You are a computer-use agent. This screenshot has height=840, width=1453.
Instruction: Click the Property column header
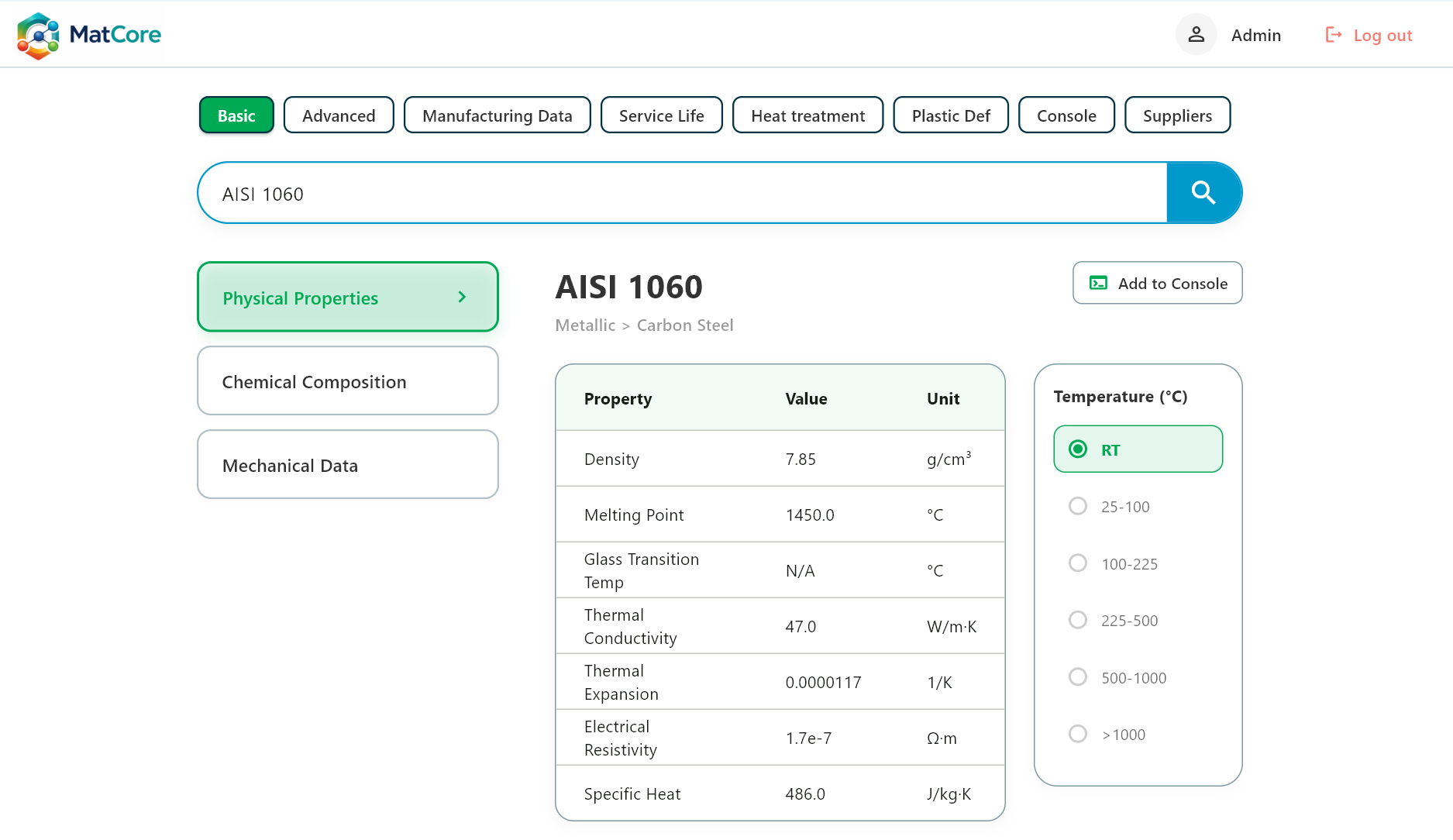[x=618, y=399]
